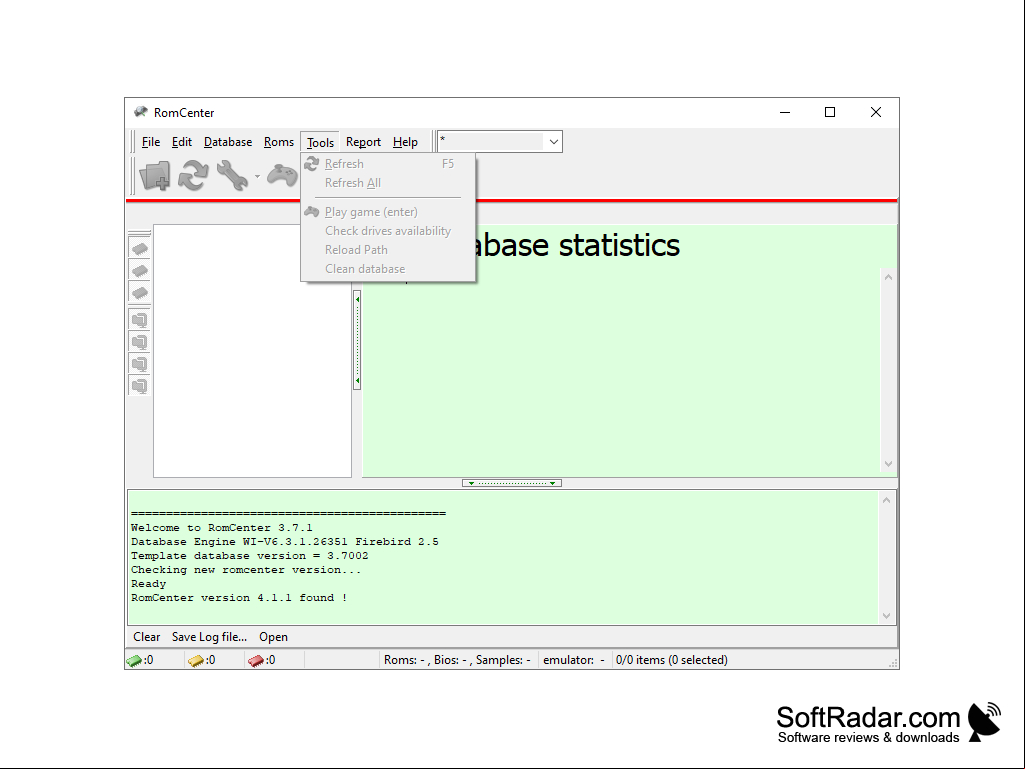The width and height of the screenshot is (1025, 769).
Task: Click the log pane scroll up arrow
Action: click(x=886, y=500)
